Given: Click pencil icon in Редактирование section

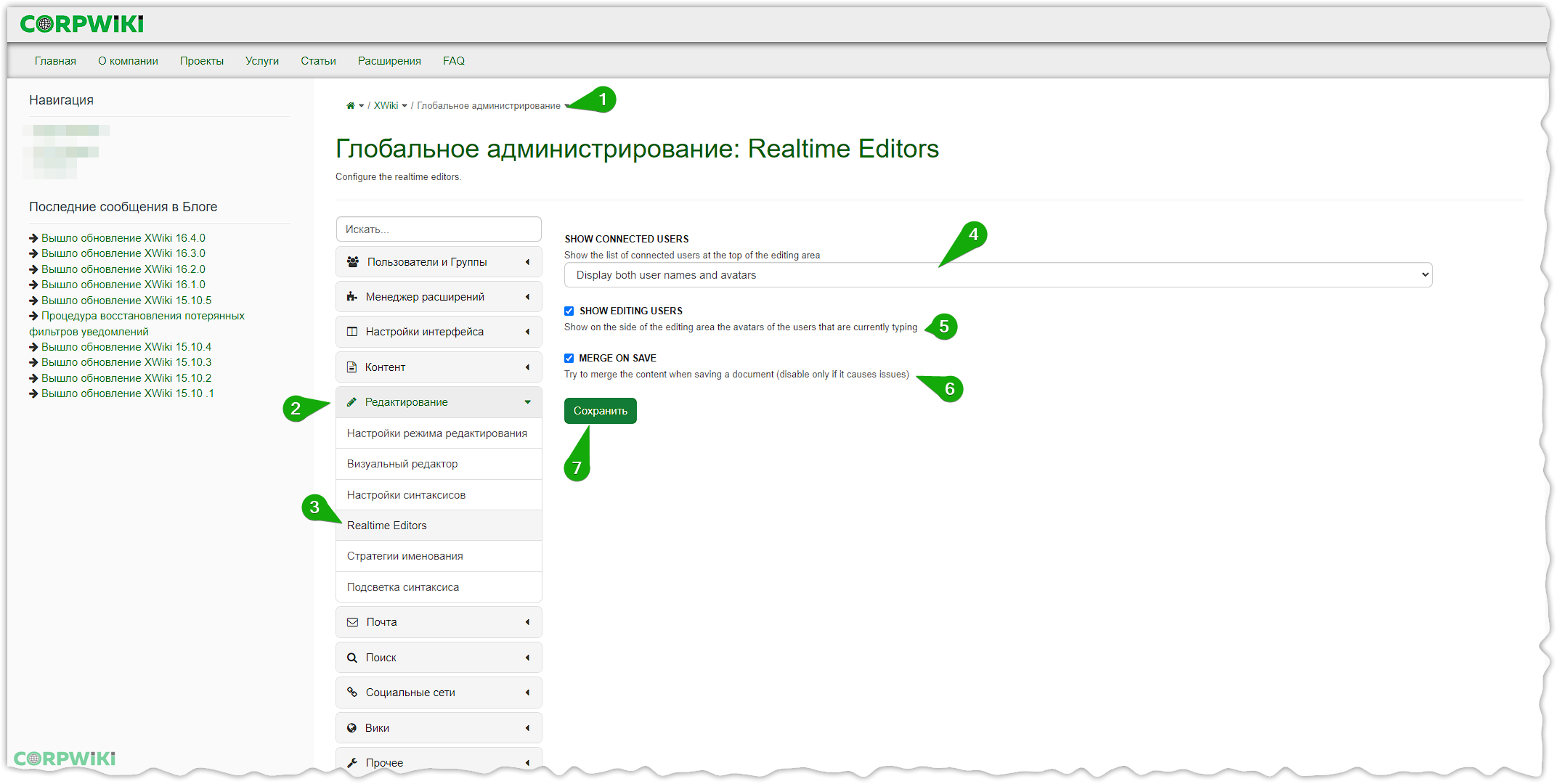Looking at the screenshot, I should click(351, 402).
